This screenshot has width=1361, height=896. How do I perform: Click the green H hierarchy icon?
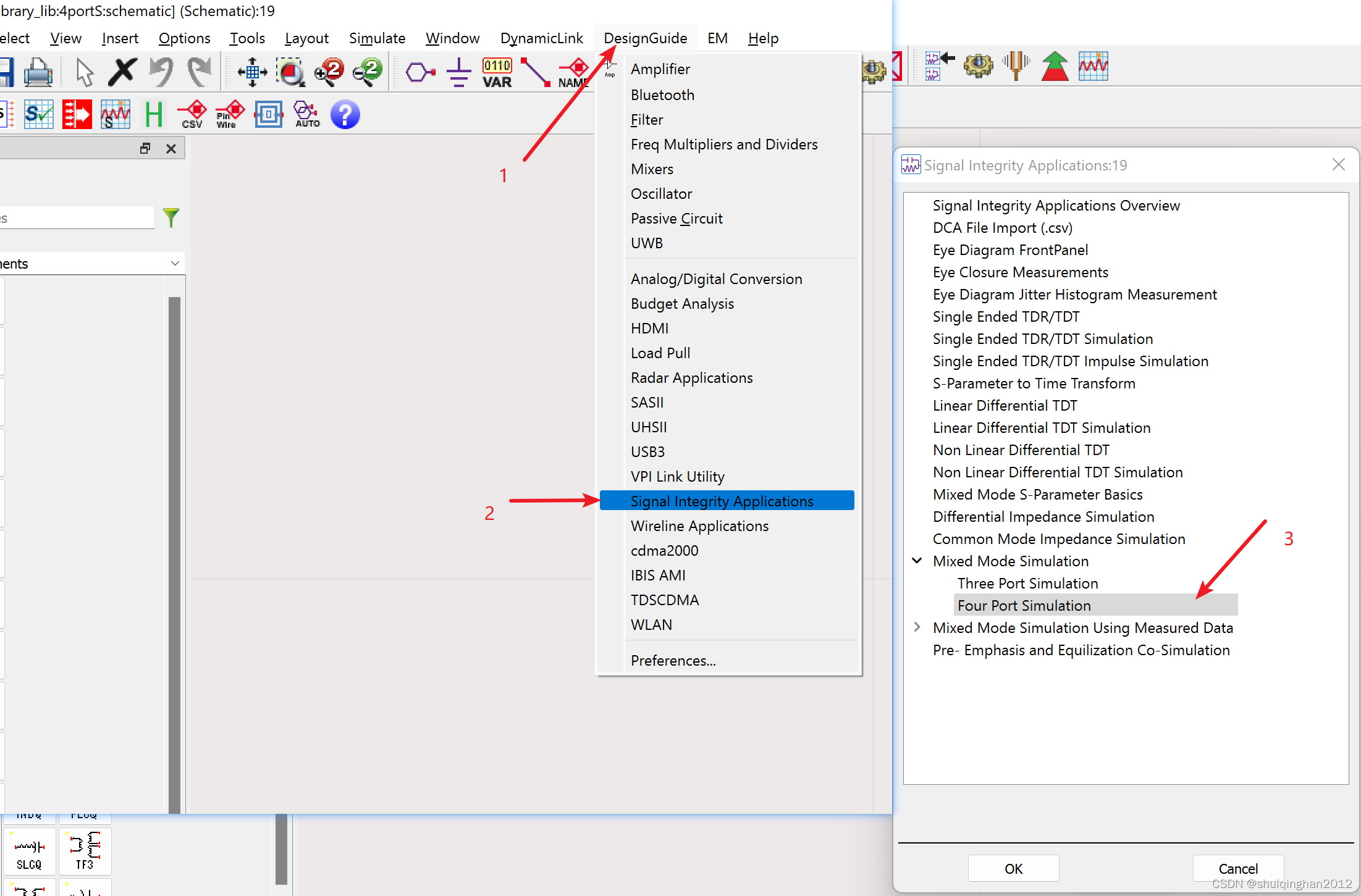[x=153, y=115]
